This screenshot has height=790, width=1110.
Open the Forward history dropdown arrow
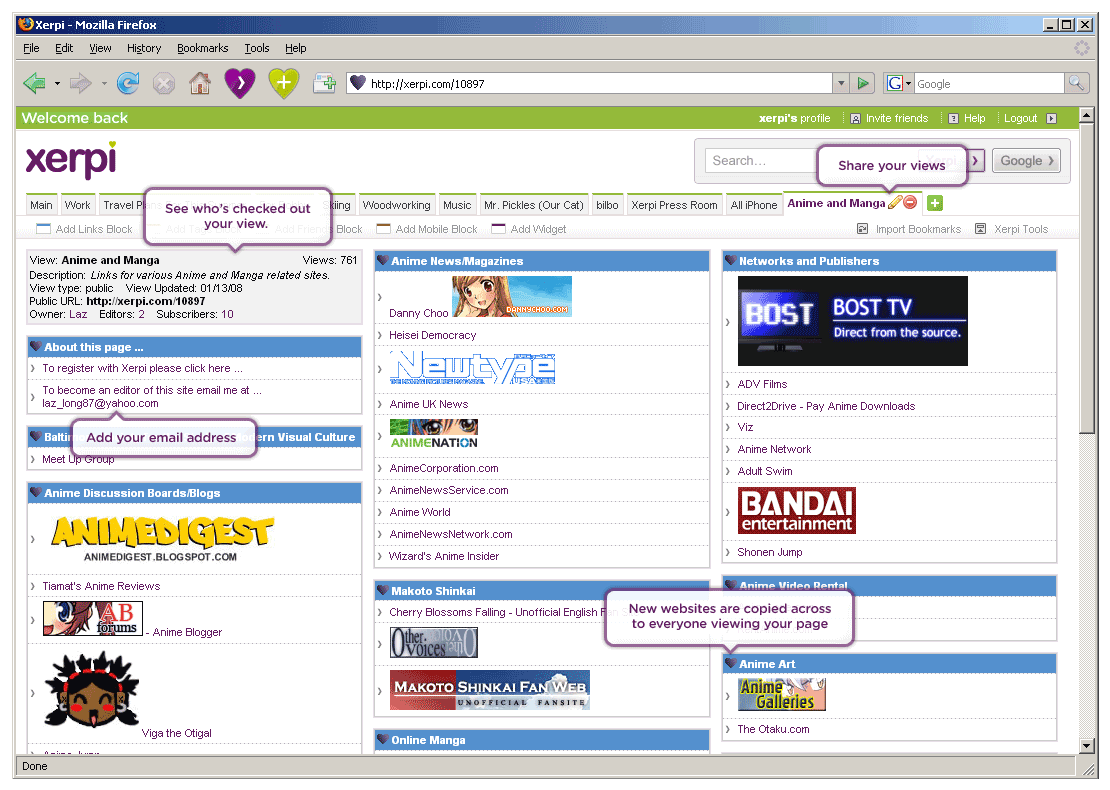[104, 84]
